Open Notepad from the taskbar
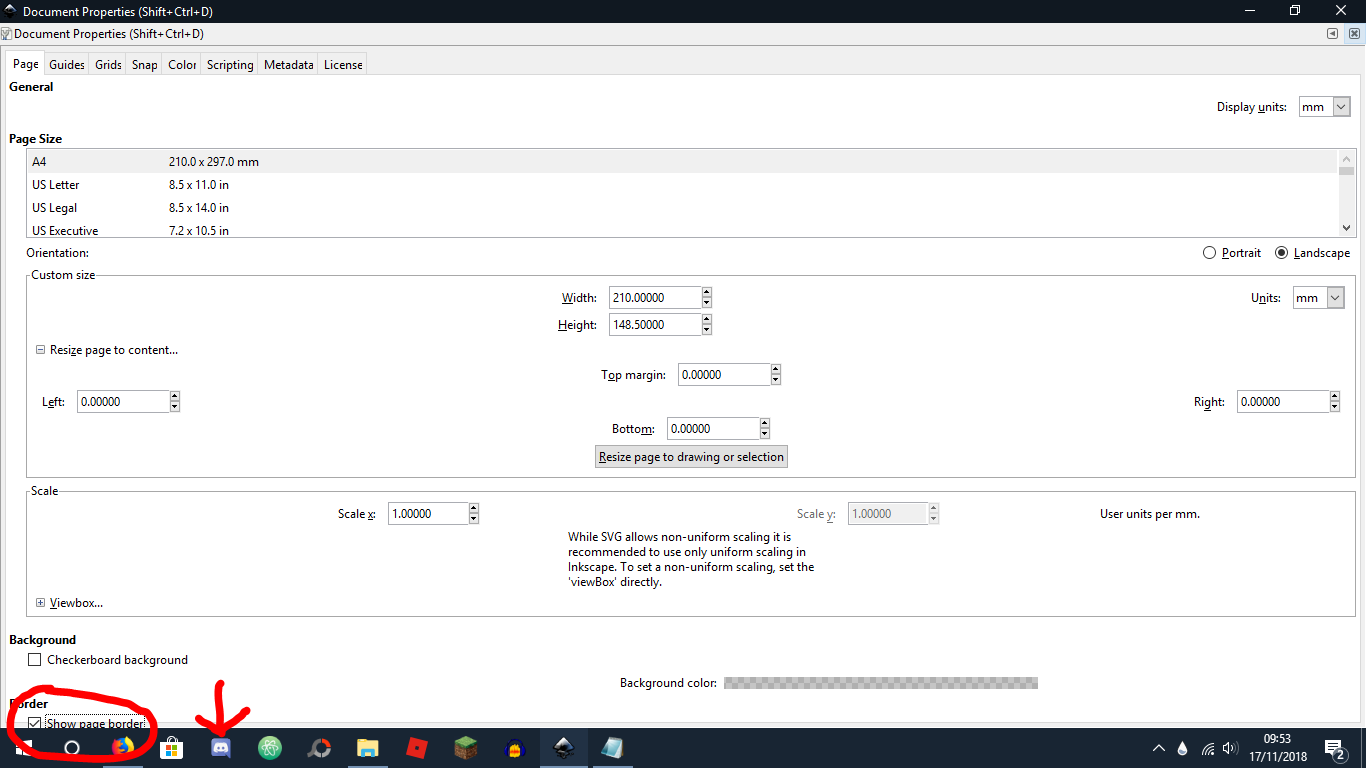Screen dimensions: 1366x768 click(x=612, y=748)
